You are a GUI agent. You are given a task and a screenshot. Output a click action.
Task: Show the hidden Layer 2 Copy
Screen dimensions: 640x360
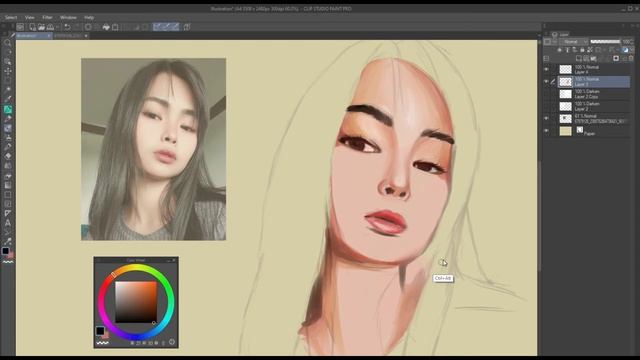click(546, 94)
